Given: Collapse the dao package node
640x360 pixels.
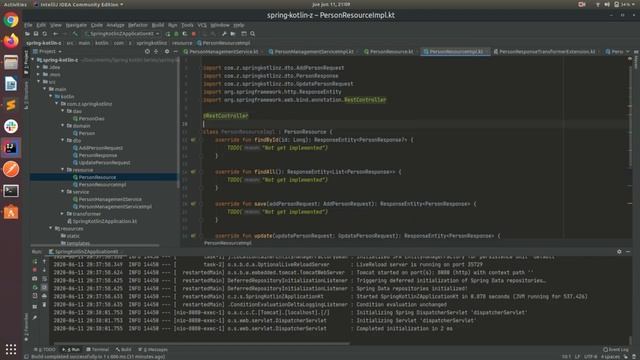Looking at the screenshot, I should tap(63, 111).
